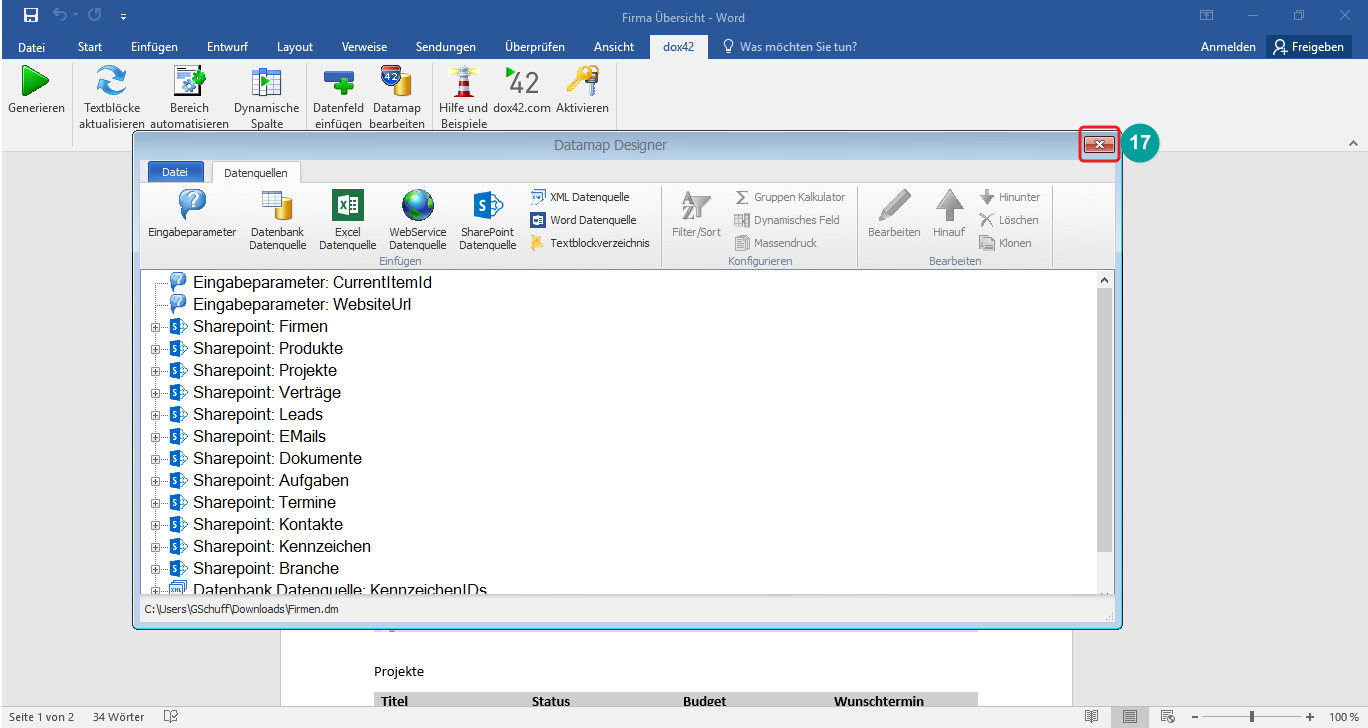Screen dimensions: 1368x728
Task: Click the Redo icon in title bar
Action: tap(95, 16)
